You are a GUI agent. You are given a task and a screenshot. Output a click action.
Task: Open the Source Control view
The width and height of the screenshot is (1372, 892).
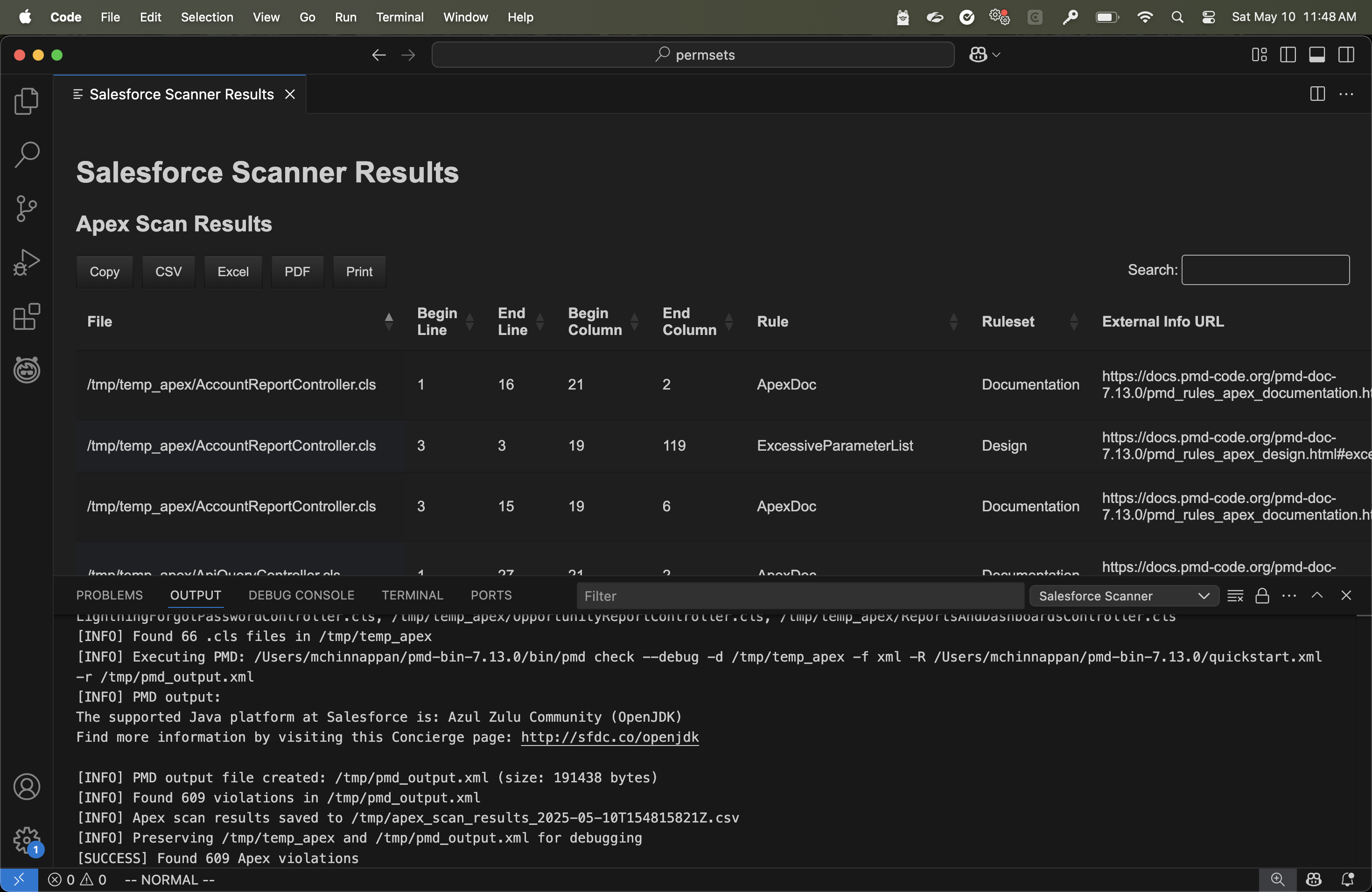27,208
